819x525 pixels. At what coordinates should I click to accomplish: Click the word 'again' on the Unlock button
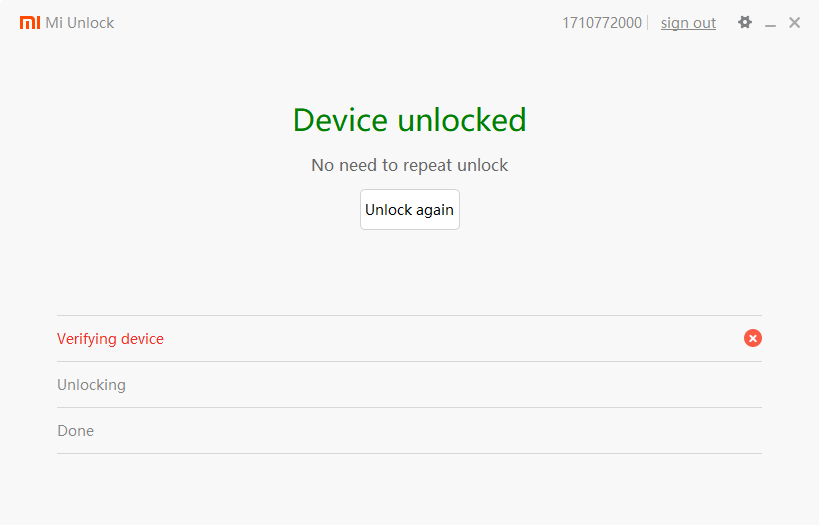[435, 210]
